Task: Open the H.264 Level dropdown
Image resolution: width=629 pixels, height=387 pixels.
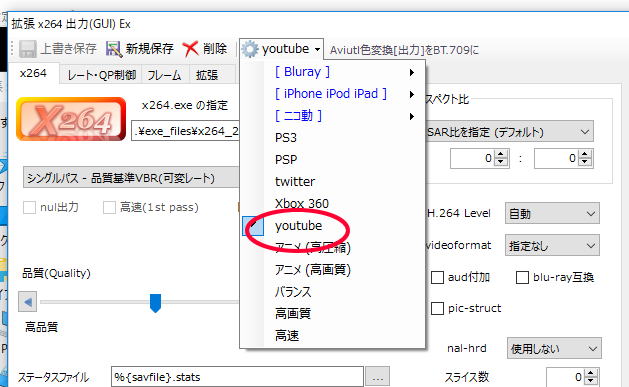Action: 552,213
